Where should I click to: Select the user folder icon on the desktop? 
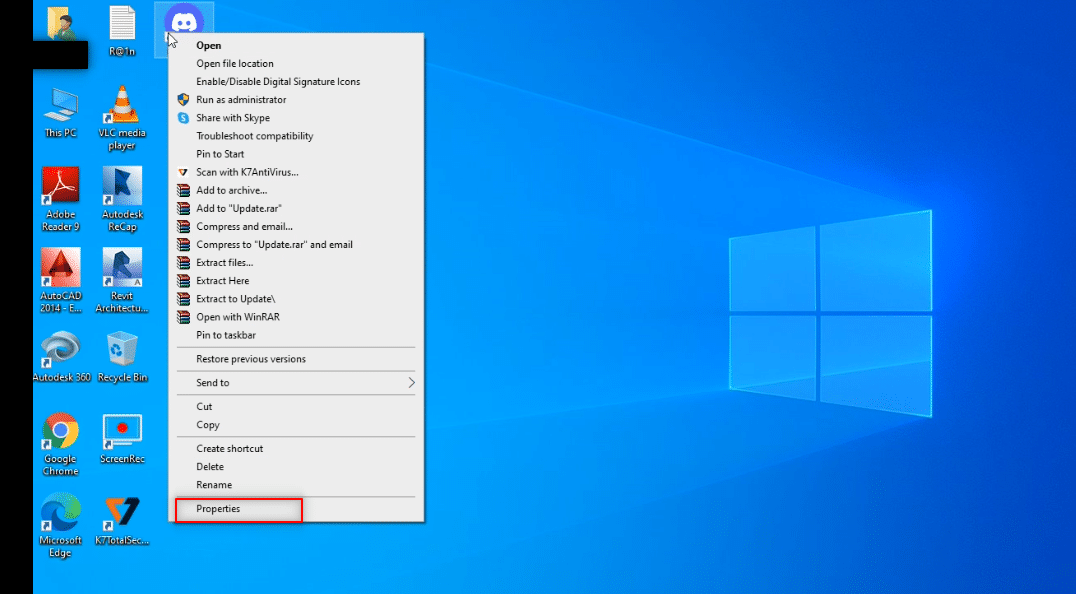(x=61, y=23)
